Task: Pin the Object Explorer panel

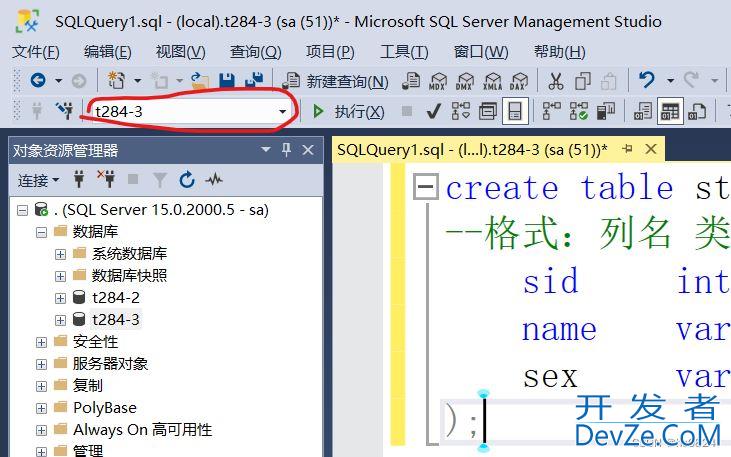Action: [x=286, y=150]
